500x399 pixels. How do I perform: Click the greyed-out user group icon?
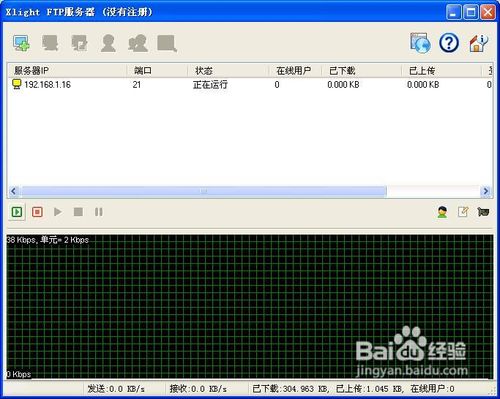[138, 43]
